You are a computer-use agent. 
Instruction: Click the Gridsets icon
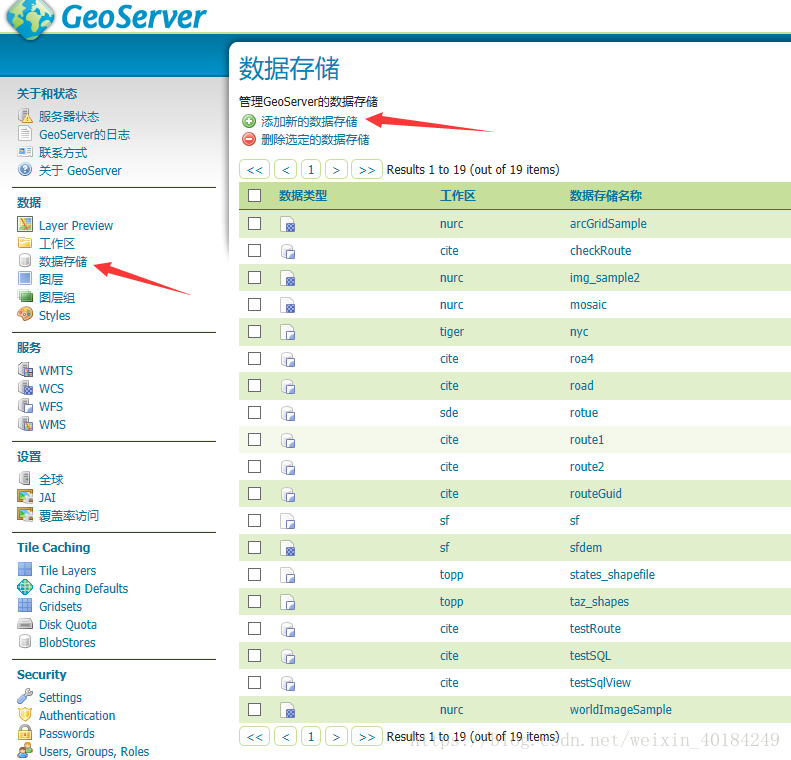[25, 605]
